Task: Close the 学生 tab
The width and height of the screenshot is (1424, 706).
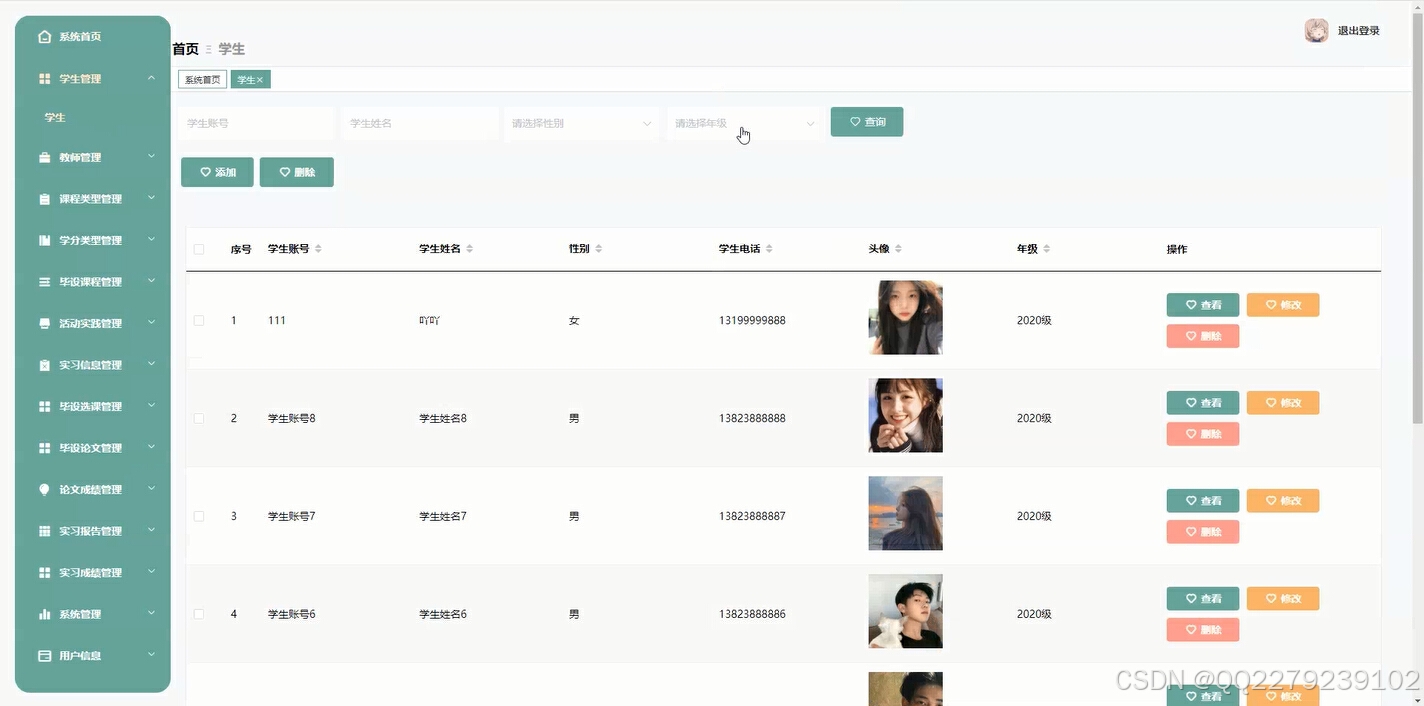Action: pos(262,79)
